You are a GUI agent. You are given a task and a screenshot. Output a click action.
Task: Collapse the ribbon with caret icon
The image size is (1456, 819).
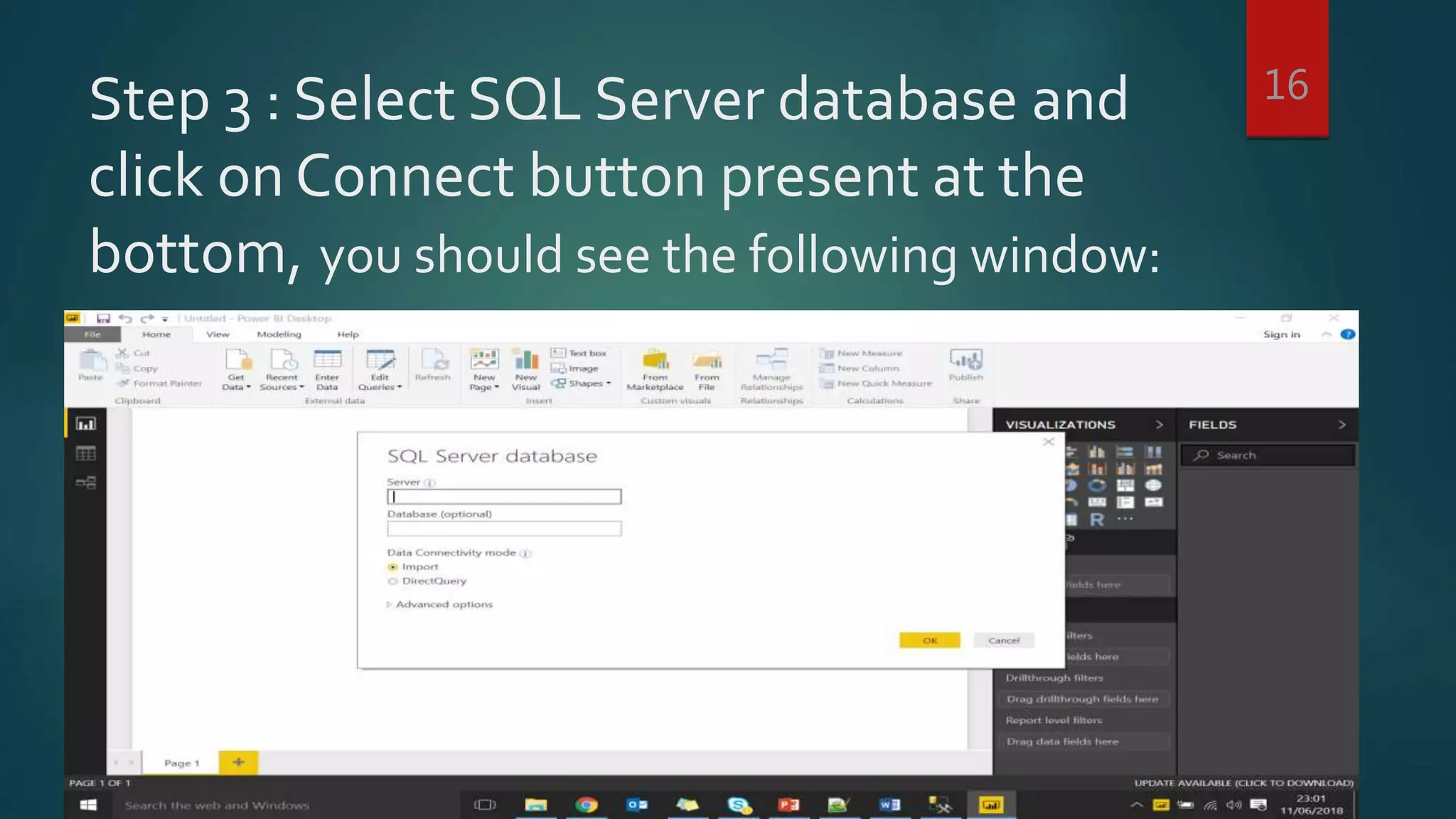coord(1326,334)
